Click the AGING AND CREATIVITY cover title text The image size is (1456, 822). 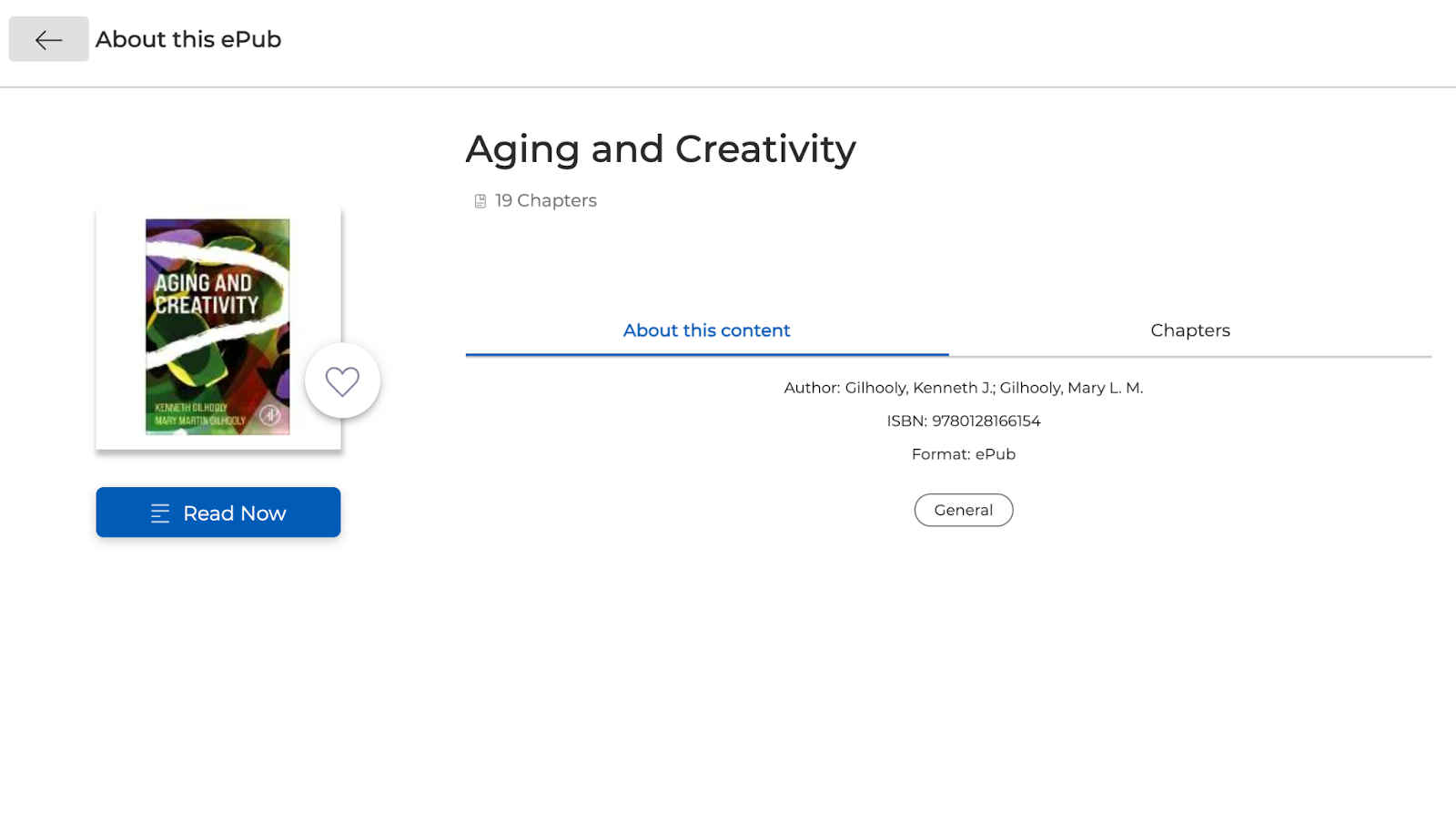click(206, 294)
